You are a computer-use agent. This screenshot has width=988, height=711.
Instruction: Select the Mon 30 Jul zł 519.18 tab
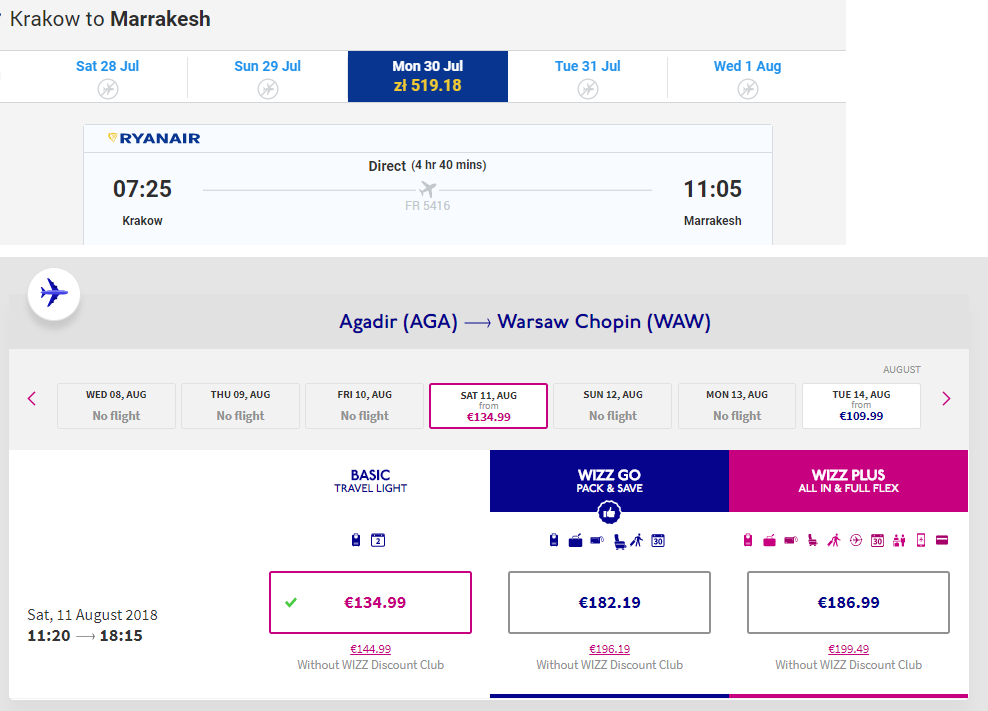tap(428, 76)
